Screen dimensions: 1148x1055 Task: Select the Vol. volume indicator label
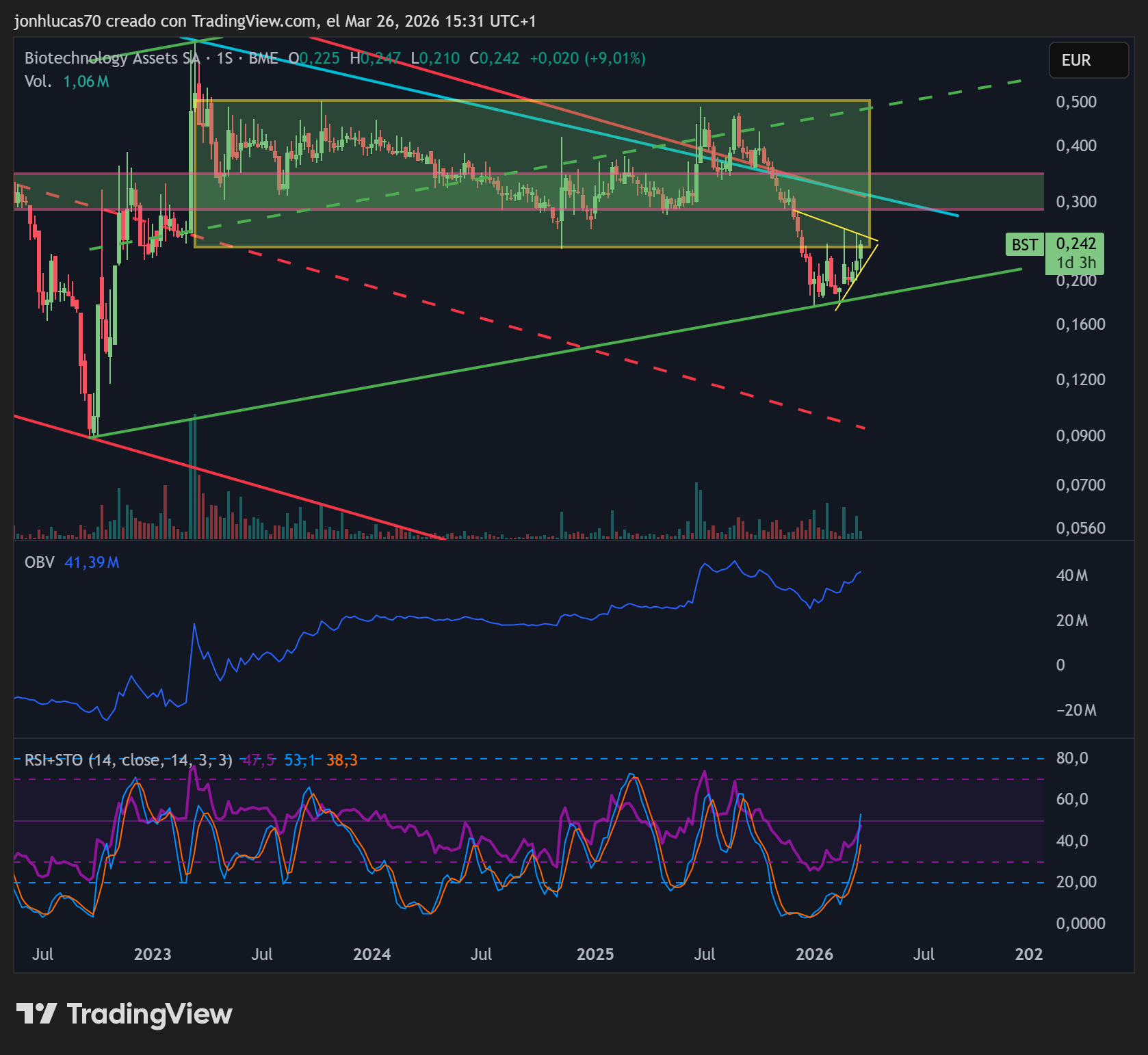[38, 81]
